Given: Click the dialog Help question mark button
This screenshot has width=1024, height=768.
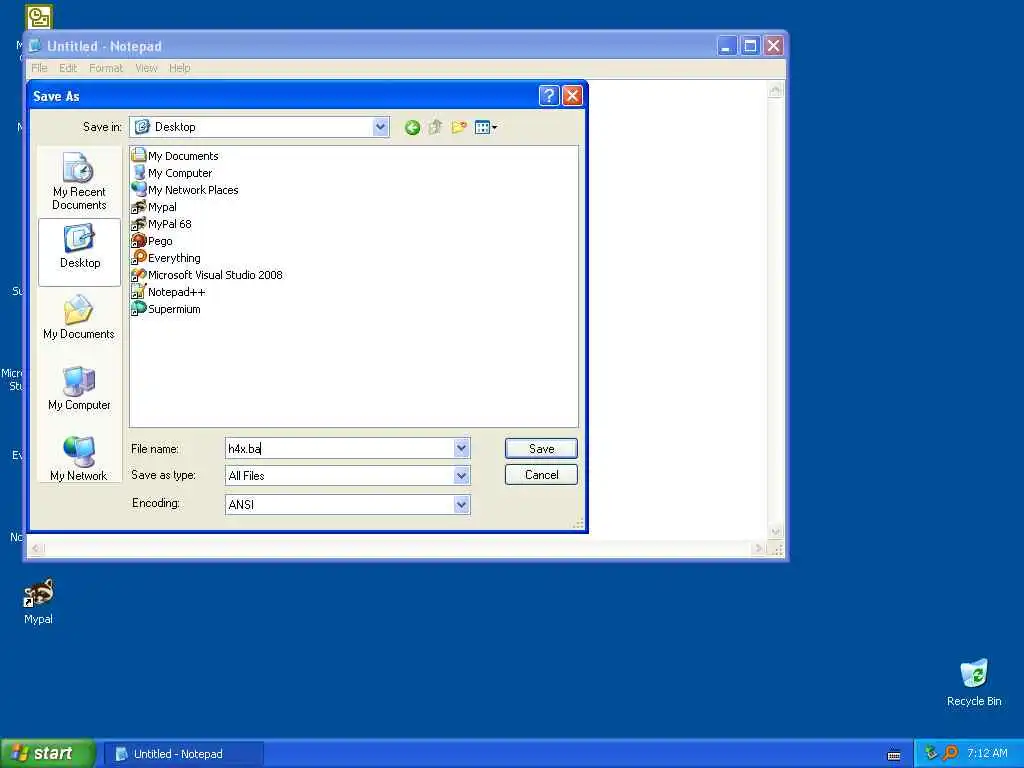Looking at the screenshot, I should (x=549, y=96).
